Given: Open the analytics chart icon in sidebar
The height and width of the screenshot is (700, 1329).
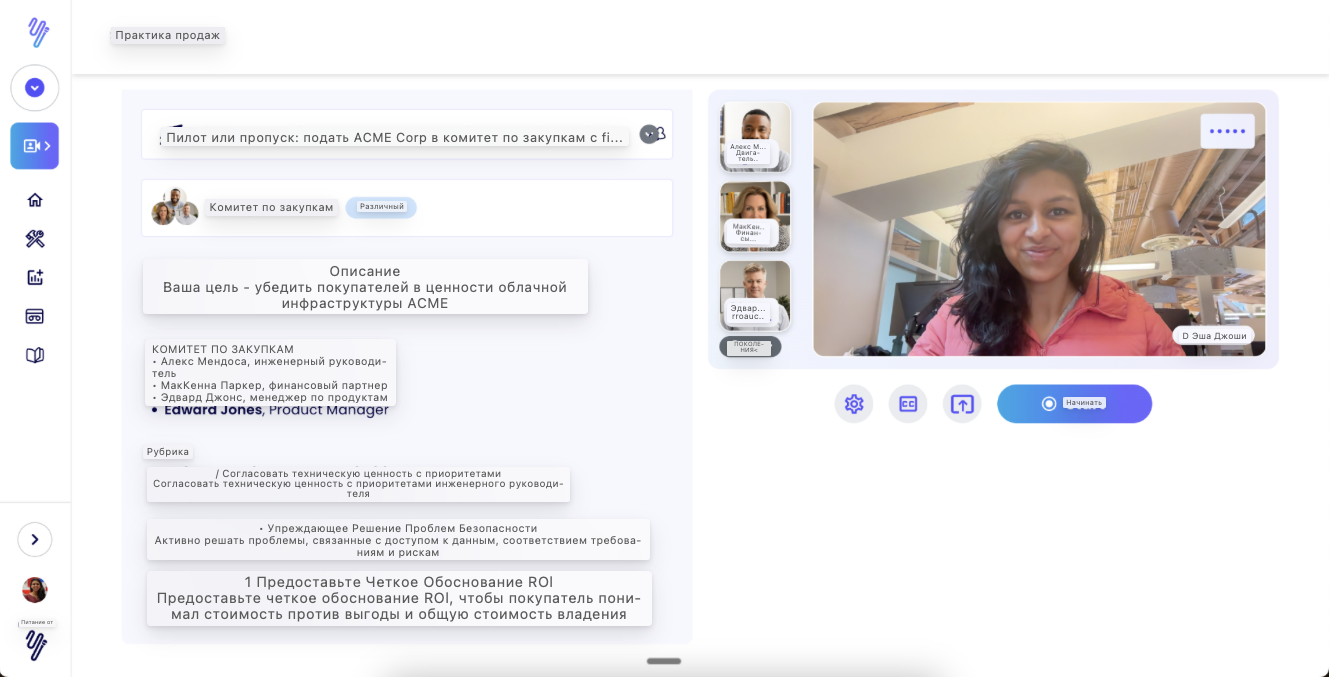Looking at the screenshot, I should [35, 277].
